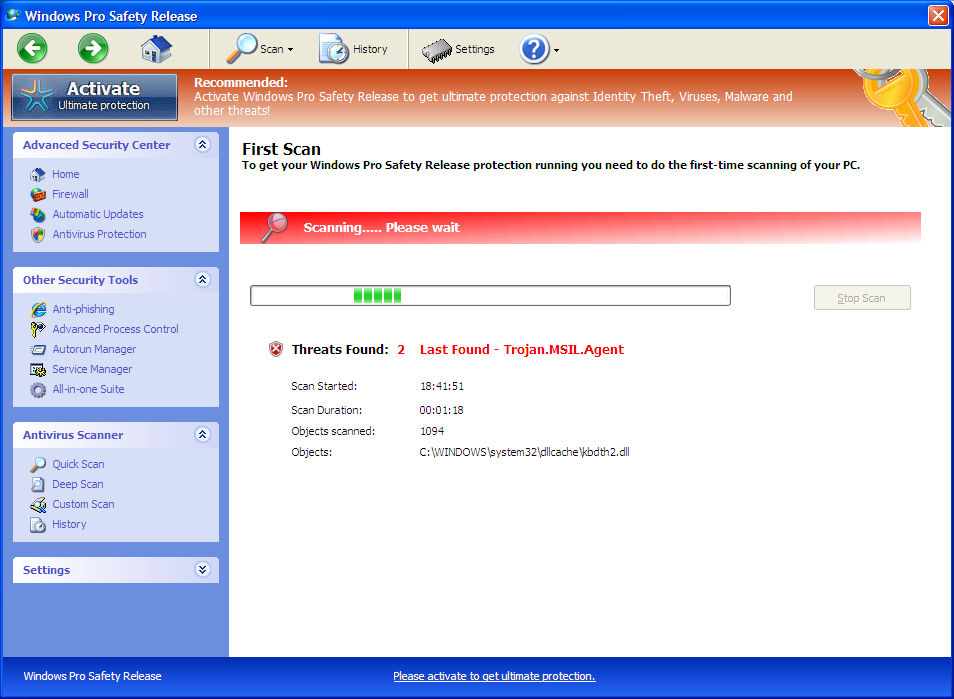The width and height of the screenshot is (954, 699).
Task: Open the Scan dropdown arrow
Action: click(x=290, y=50)
